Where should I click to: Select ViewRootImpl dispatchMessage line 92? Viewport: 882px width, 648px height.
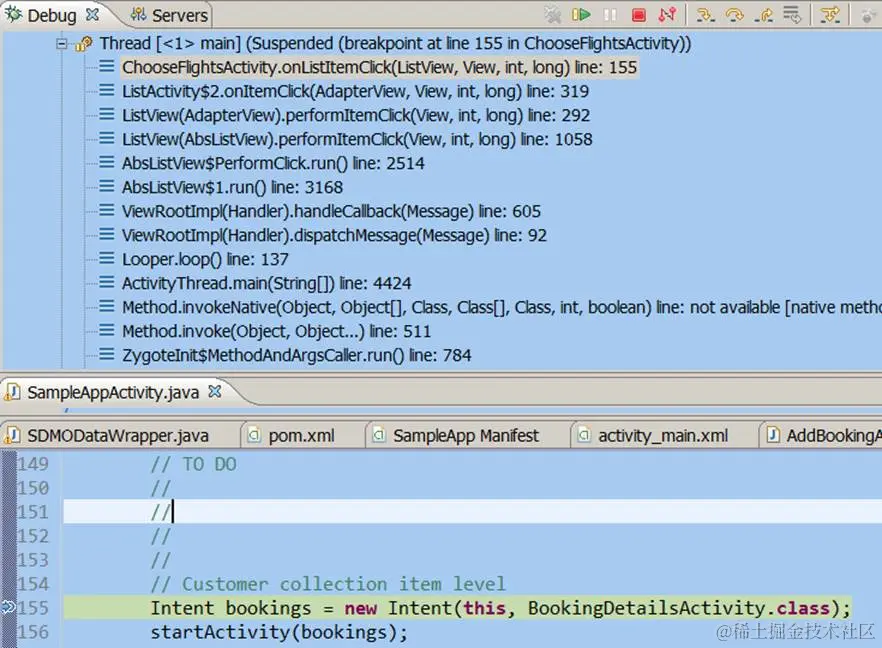[334, 235]
